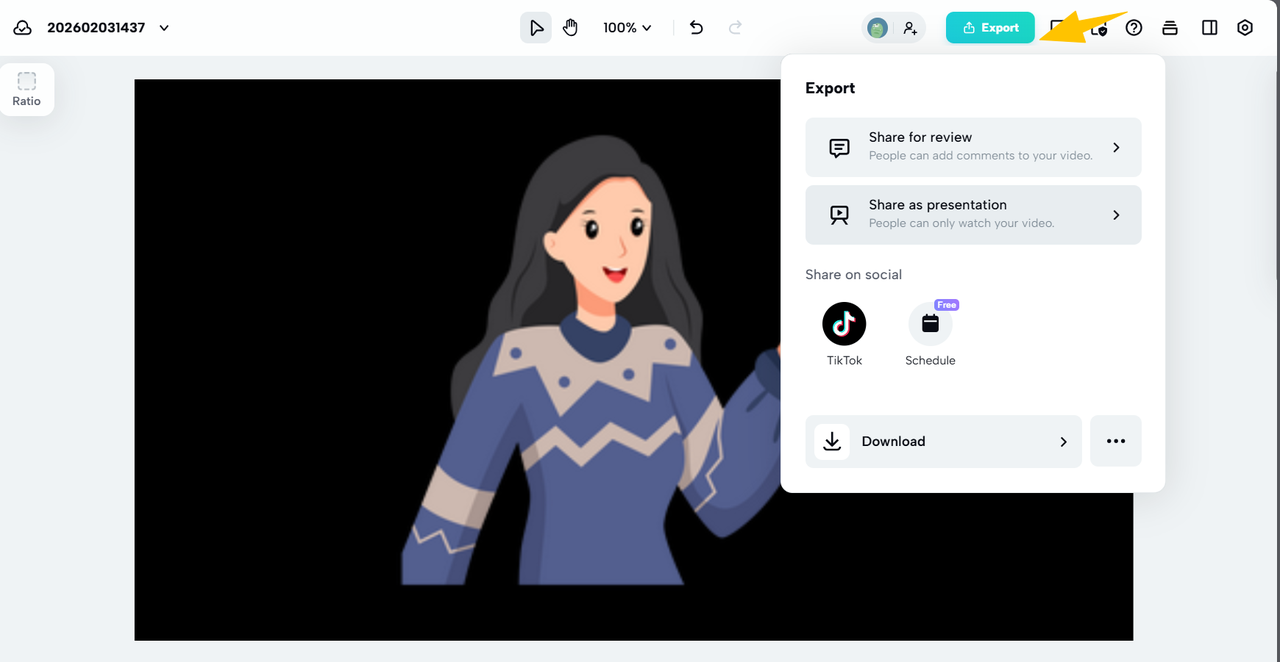Screen dimensions: 1280x662
Task: Select the cursor/move tool in toolbar
Action: pyautogui.click(x=536, y=27)
